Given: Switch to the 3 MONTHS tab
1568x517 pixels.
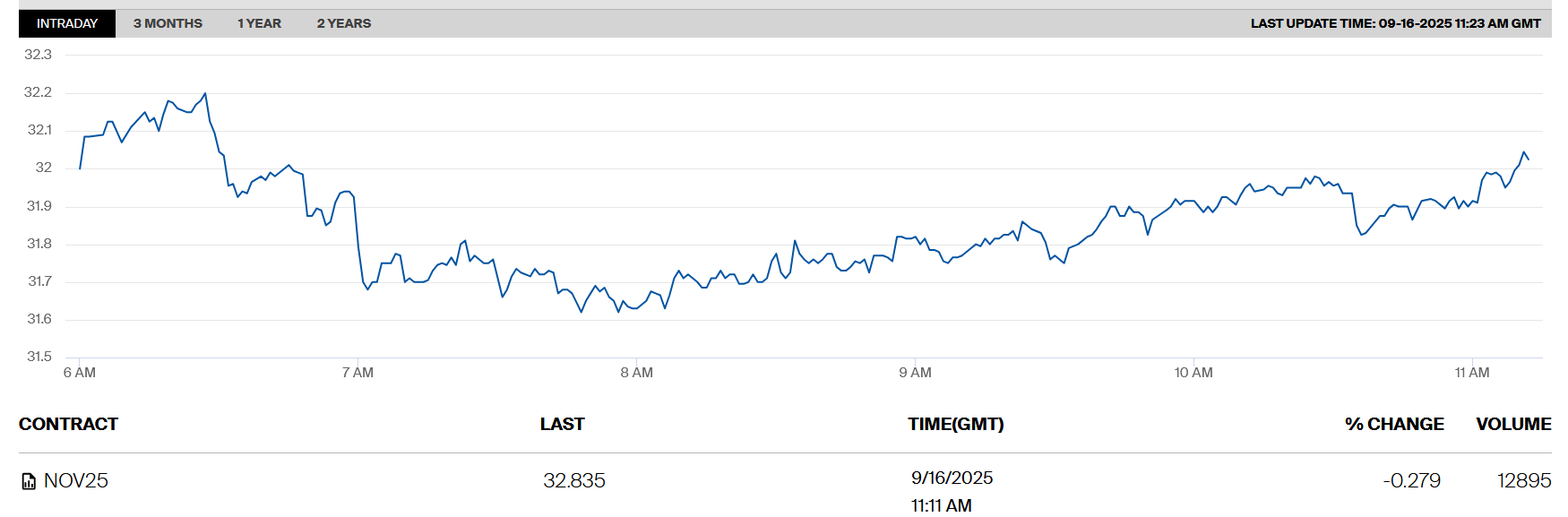Looking at the screenshot, I should point(168,23).
